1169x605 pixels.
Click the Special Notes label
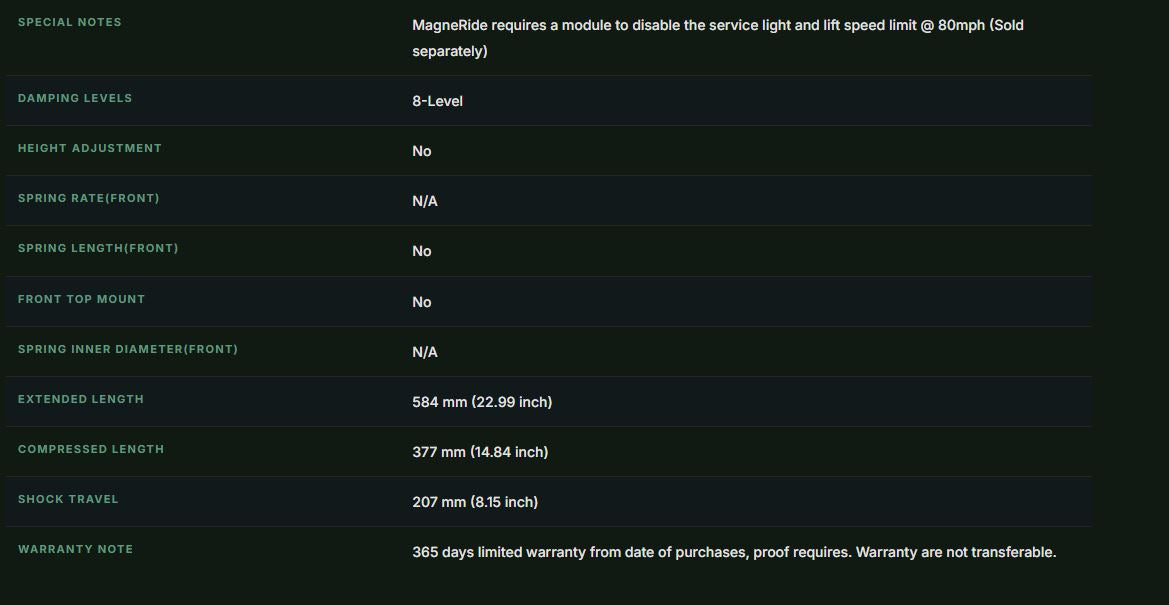69,22
